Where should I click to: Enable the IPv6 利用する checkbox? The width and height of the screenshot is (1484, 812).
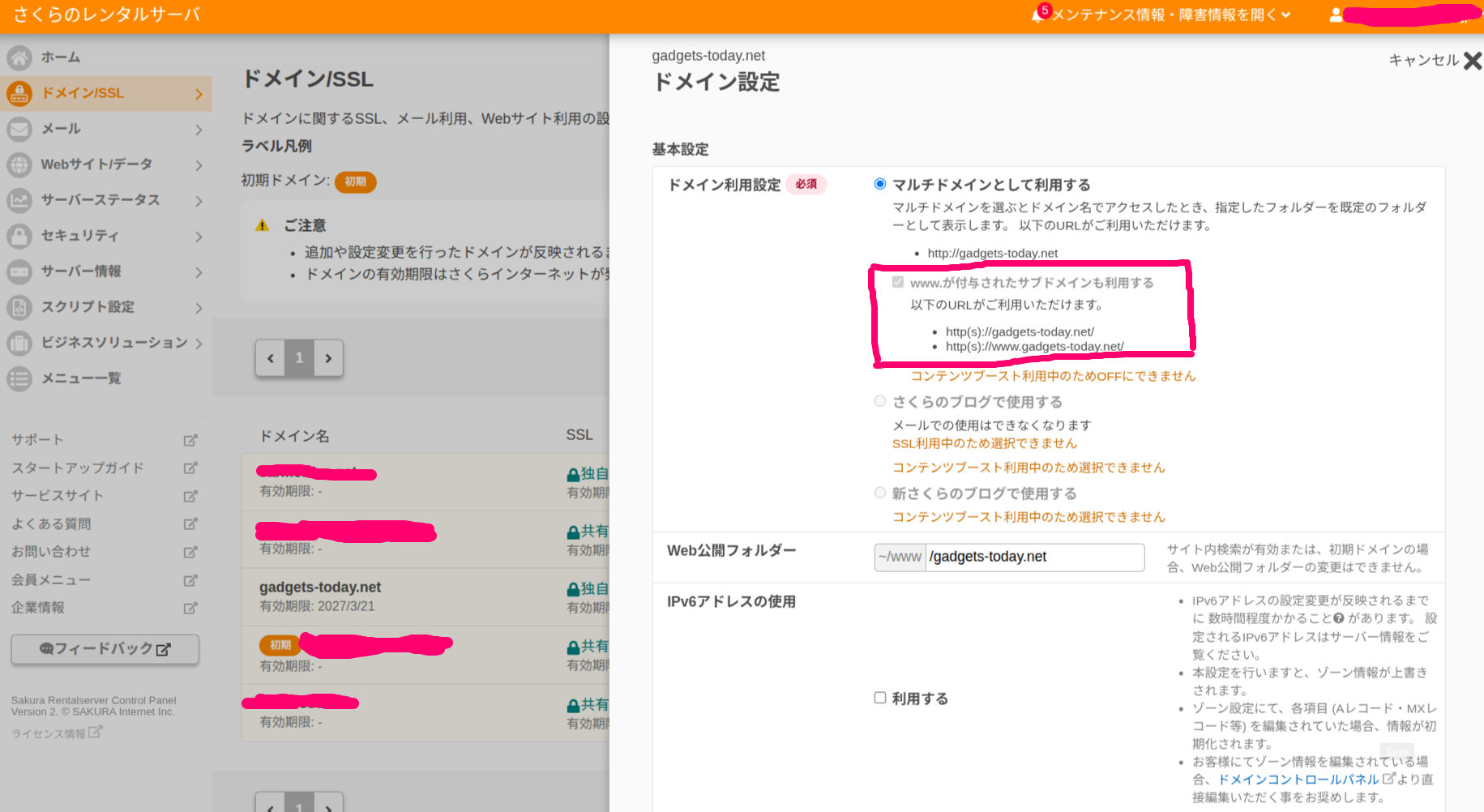pyautogui.click(x=880, y=698)
